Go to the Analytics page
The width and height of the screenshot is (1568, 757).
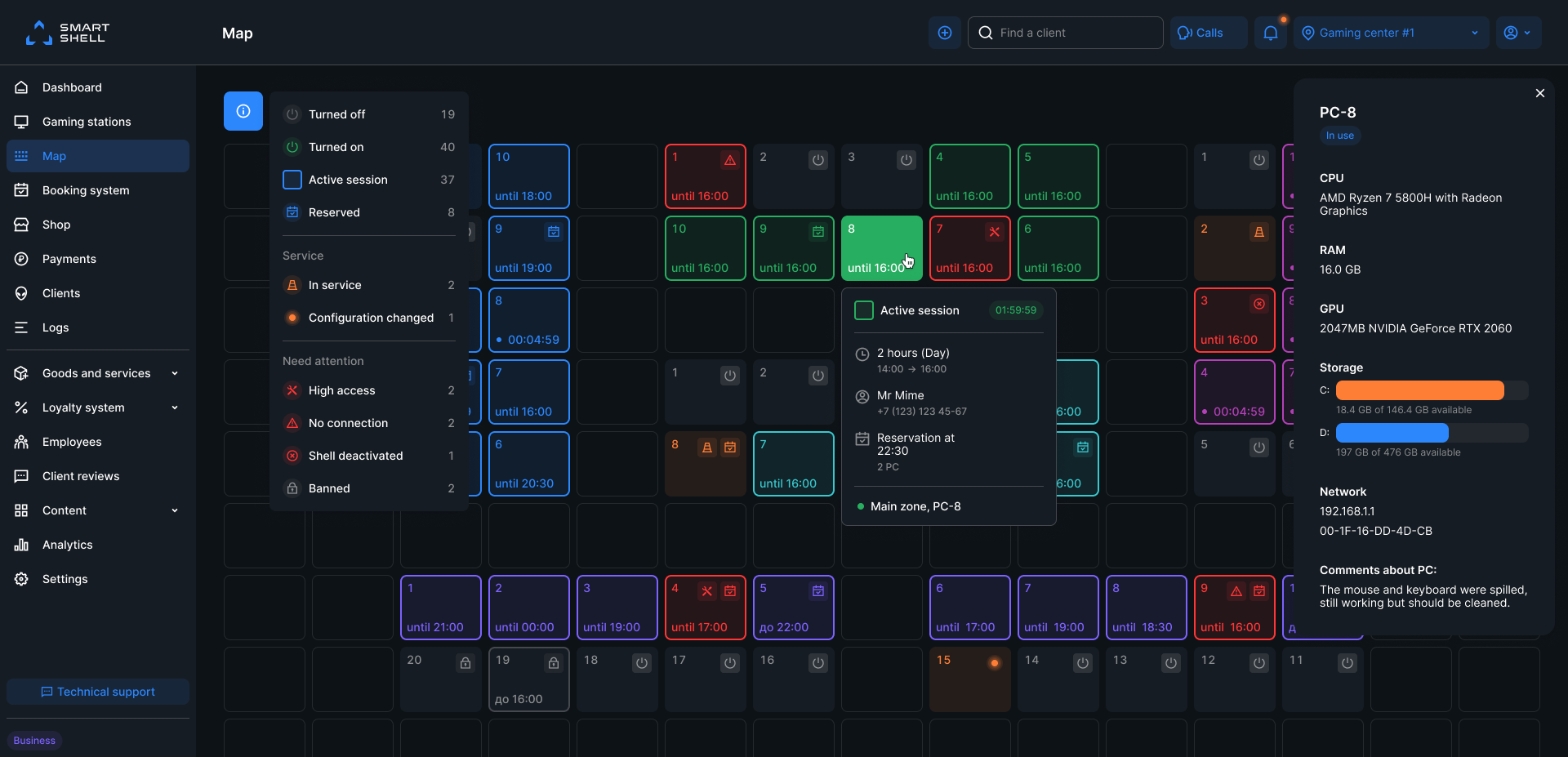coord(67,545)
